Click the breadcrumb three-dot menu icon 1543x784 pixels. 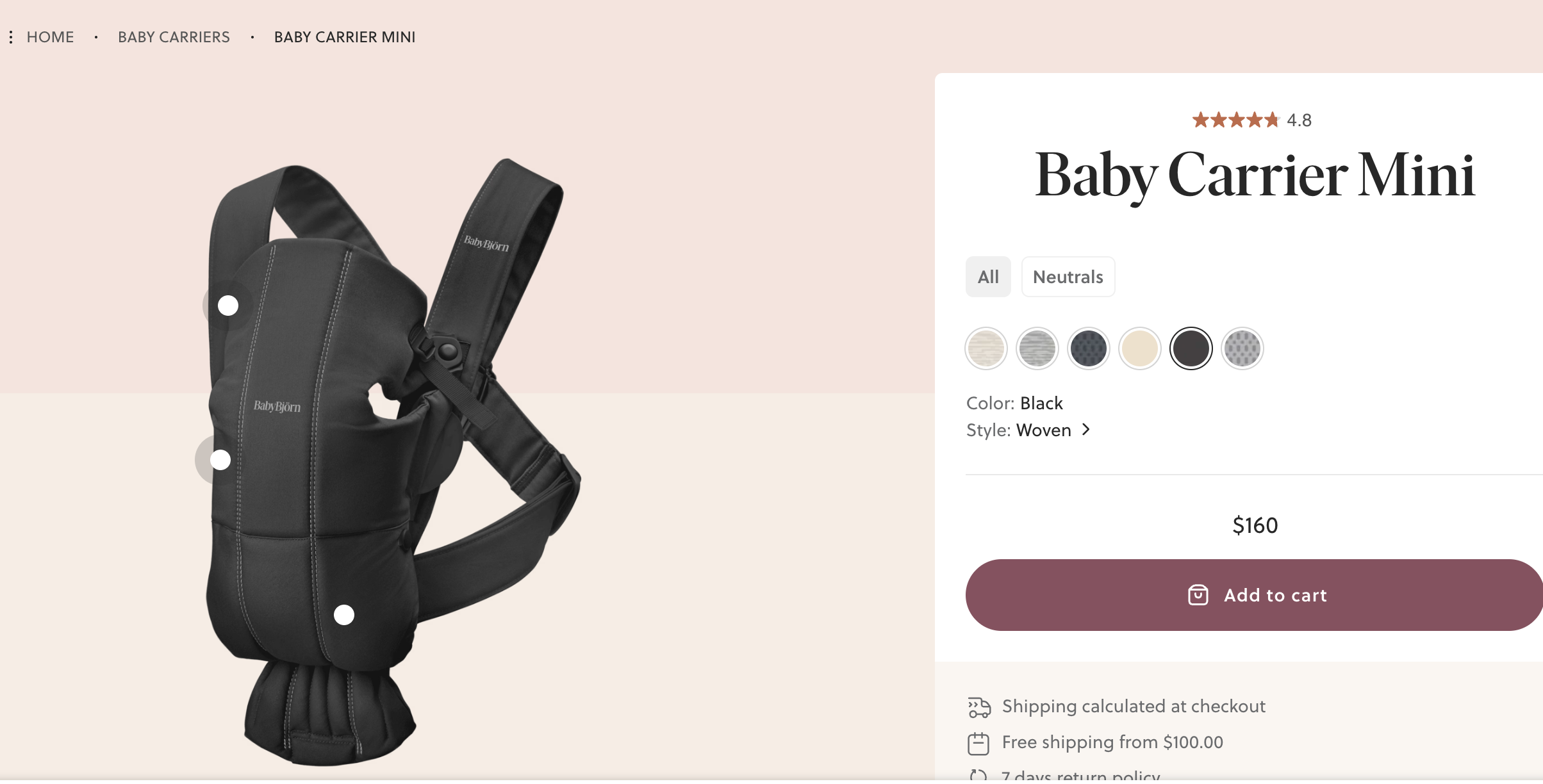click(x=11, y=37)
